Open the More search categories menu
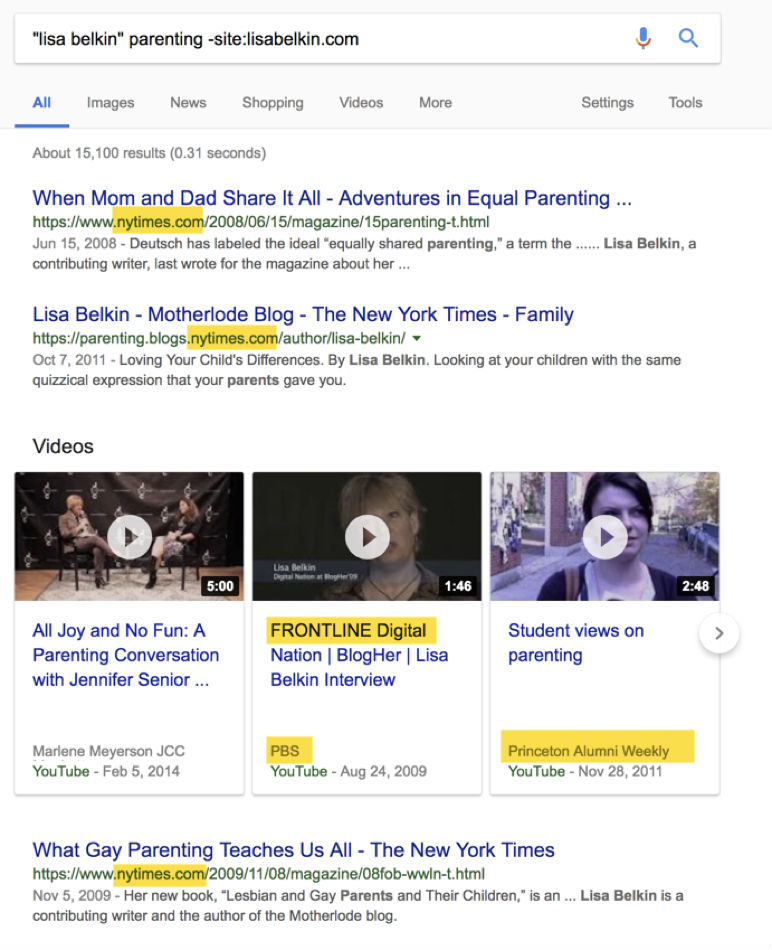Viewport: 772px width, 950px height. 435,102
